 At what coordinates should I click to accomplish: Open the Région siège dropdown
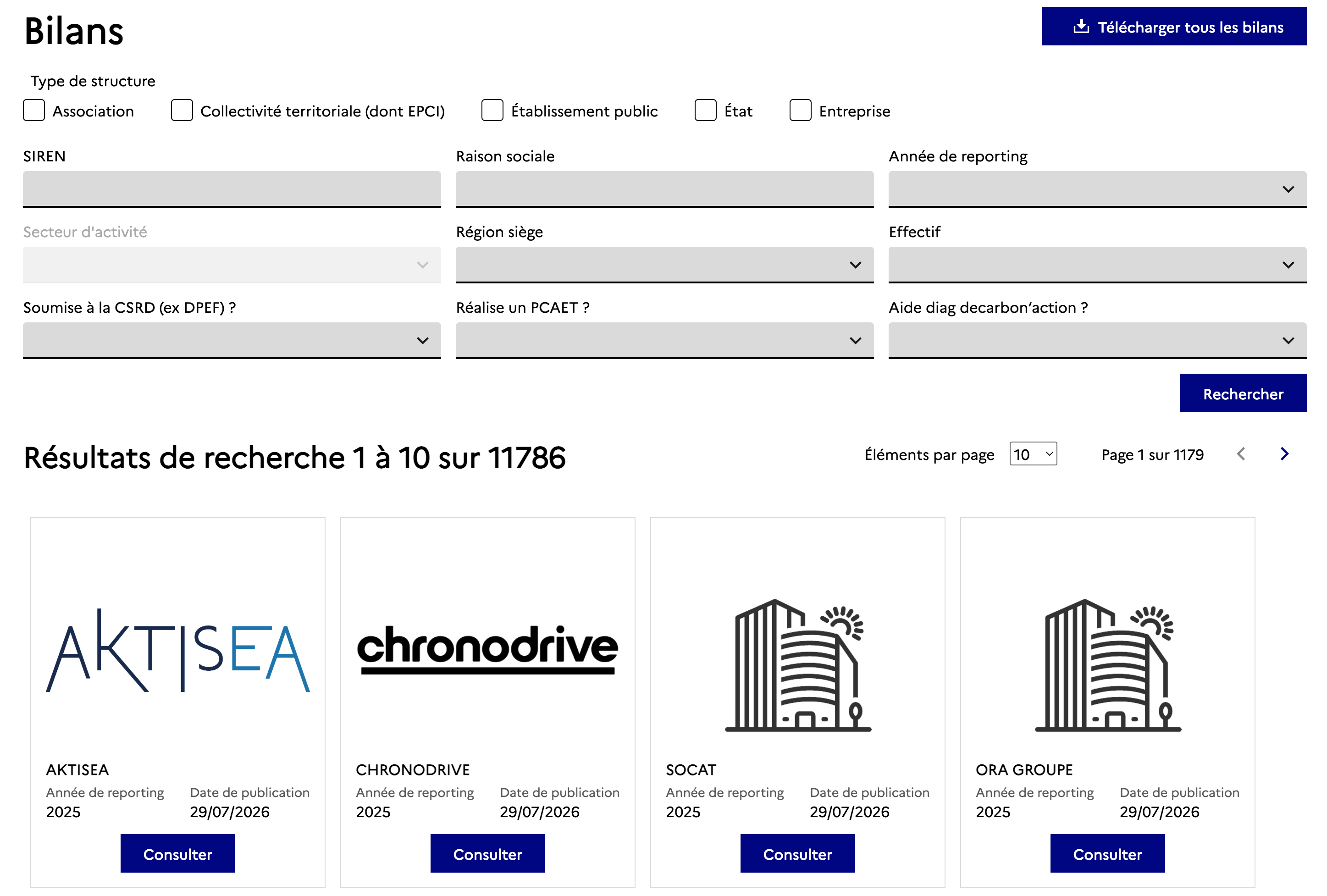point(664,265)
